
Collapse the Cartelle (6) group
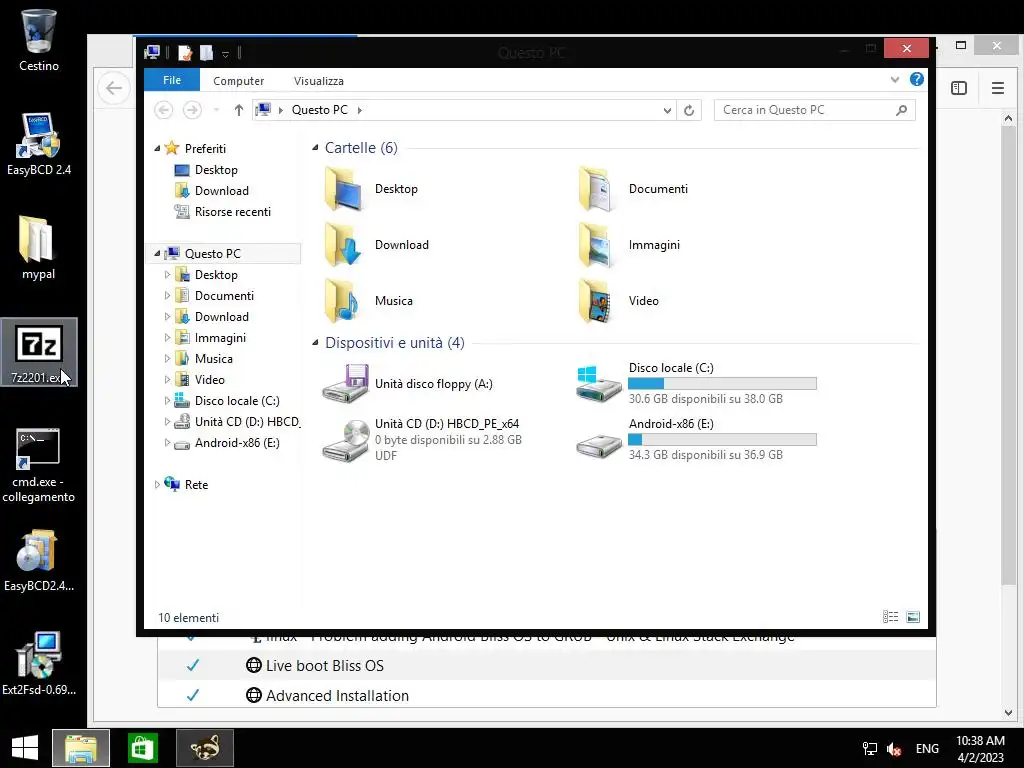[x=315, y=148]
